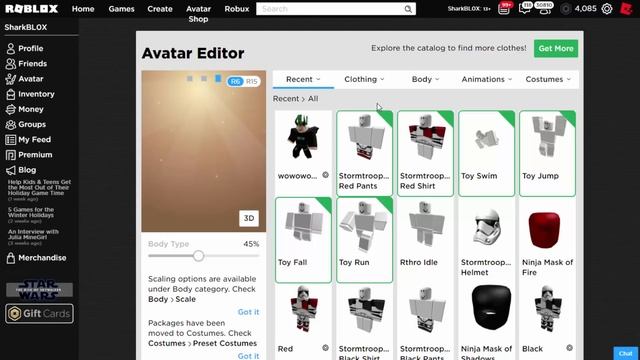640x360 pixels.
Task: Open the Merchandise bag icon
Action: pyautogui.click(x=11, y=258)
